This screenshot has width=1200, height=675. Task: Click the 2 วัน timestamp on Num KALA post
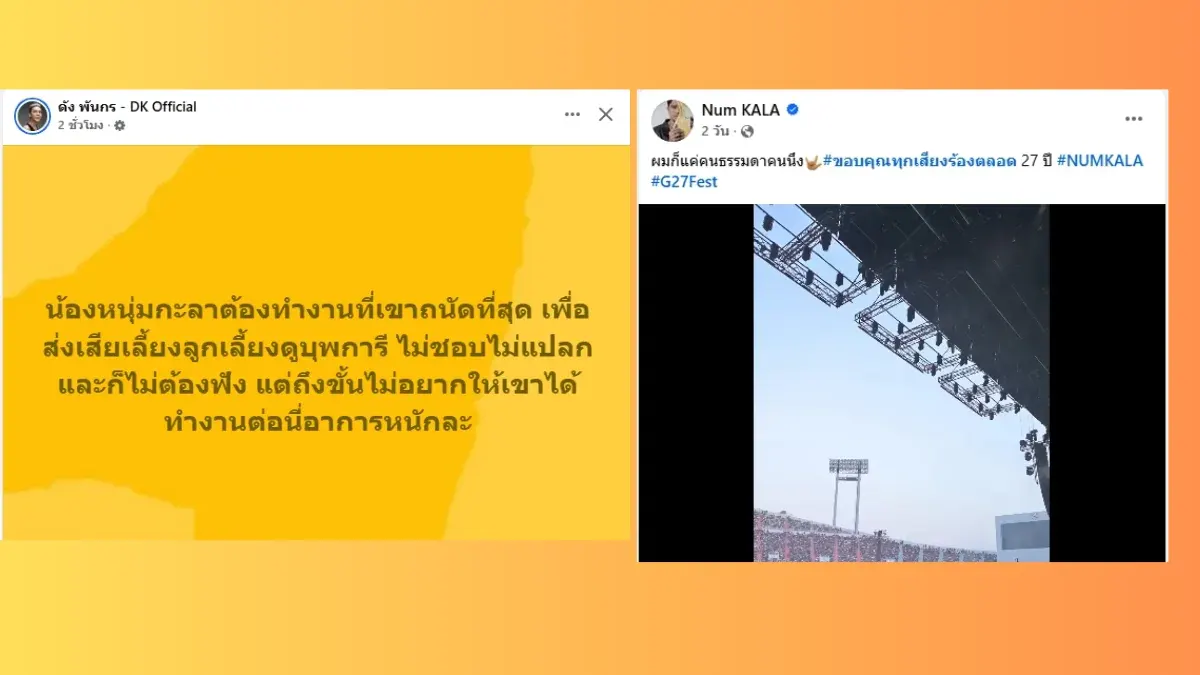(x=718, y=131)
